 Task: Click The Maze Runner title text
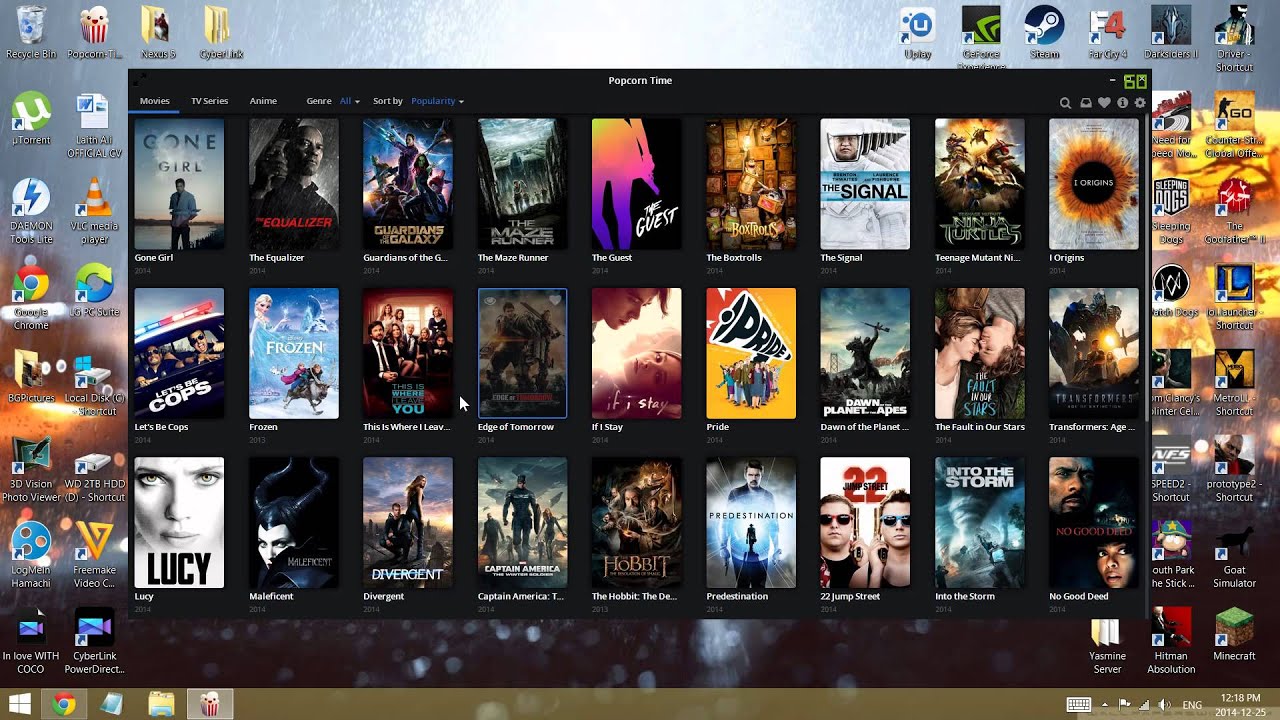pyautogui.click(x=513, y=258)
